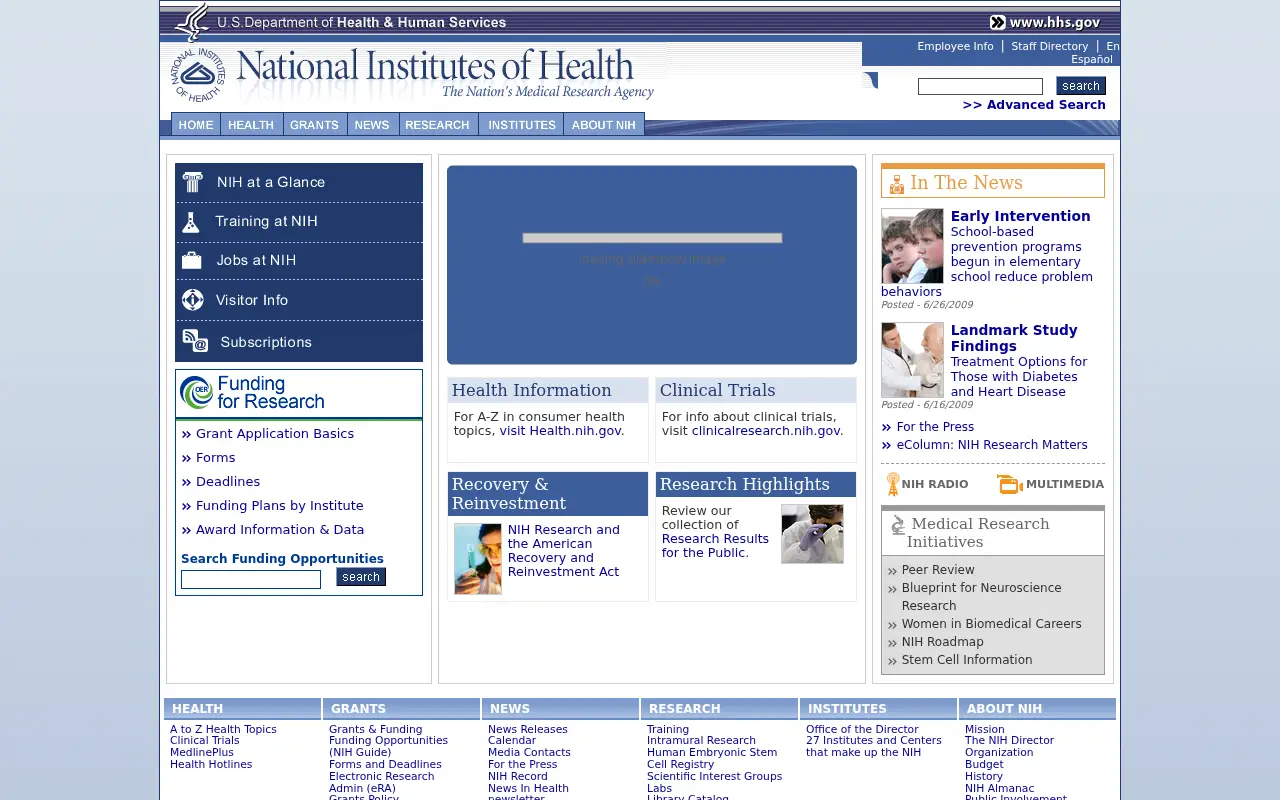Open the HOME navigation tab
This screenshot has width=1280, height=800.
[196, 125]
